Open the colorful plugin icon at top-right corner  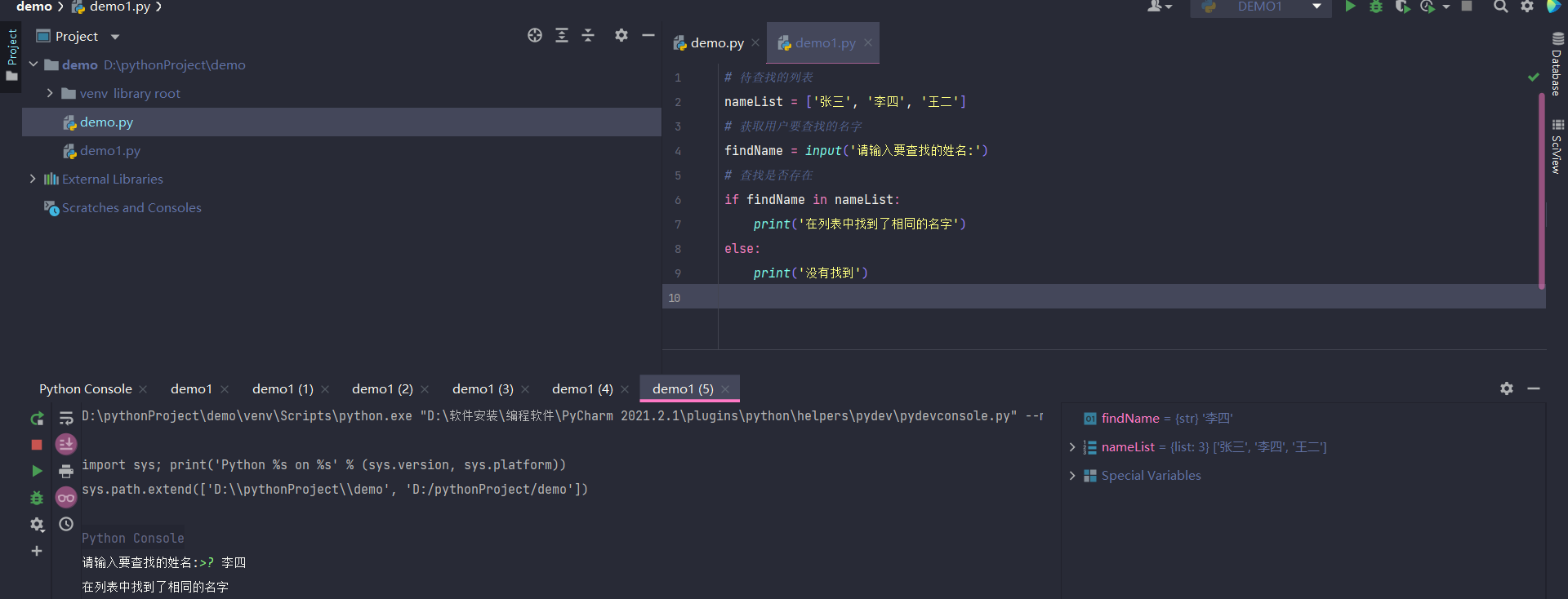tap(1554, 7)
